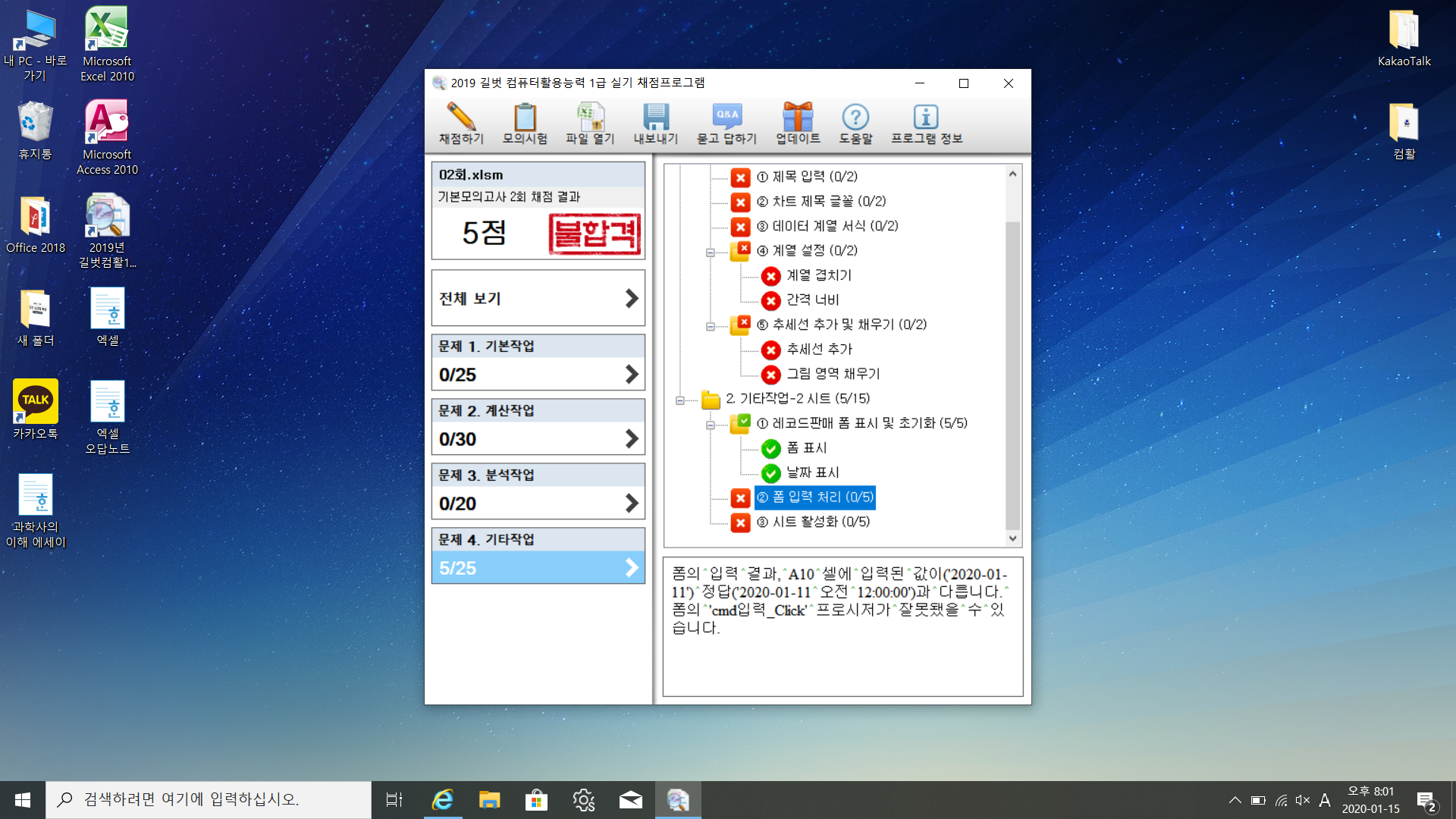Select the 날짜 표시 tree item
The height and width of the screenshot is (819, 1456).
[812, 472]
